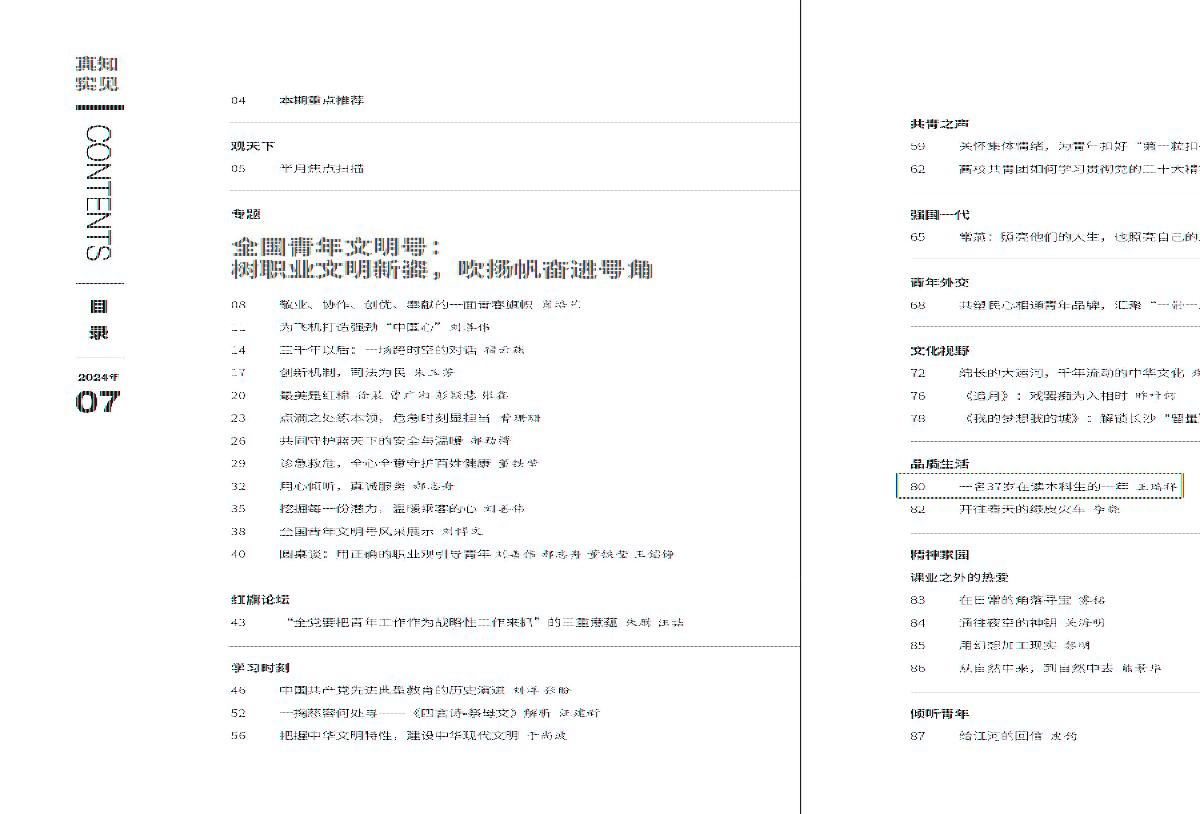The image size is (1200, 814).
Task: Open the page 05 entry '半月焦点扫描'
Action: (297, 168)
